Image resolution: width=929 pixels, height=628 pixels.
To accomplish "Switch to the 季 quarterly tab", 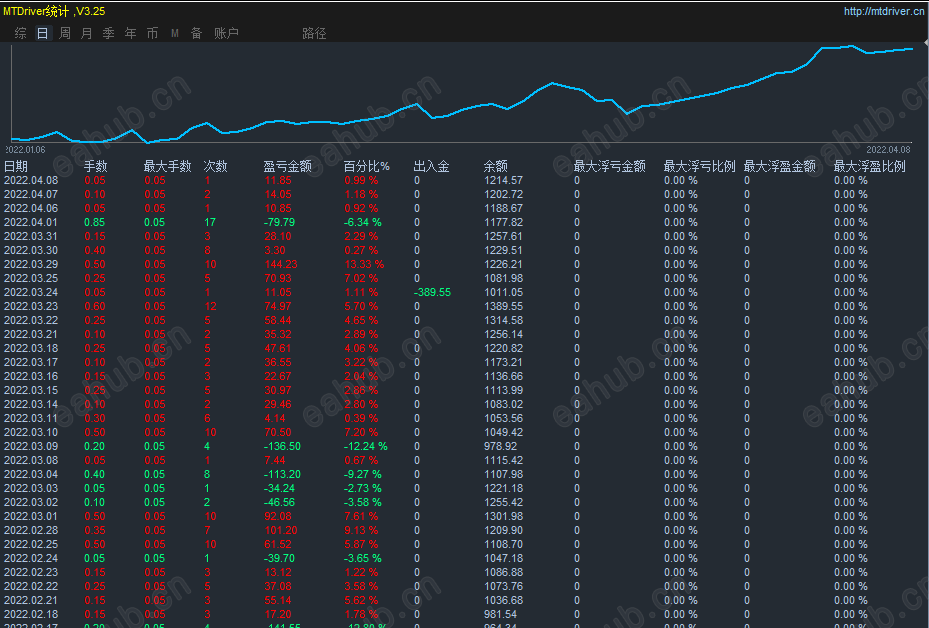I will (108, 33).
